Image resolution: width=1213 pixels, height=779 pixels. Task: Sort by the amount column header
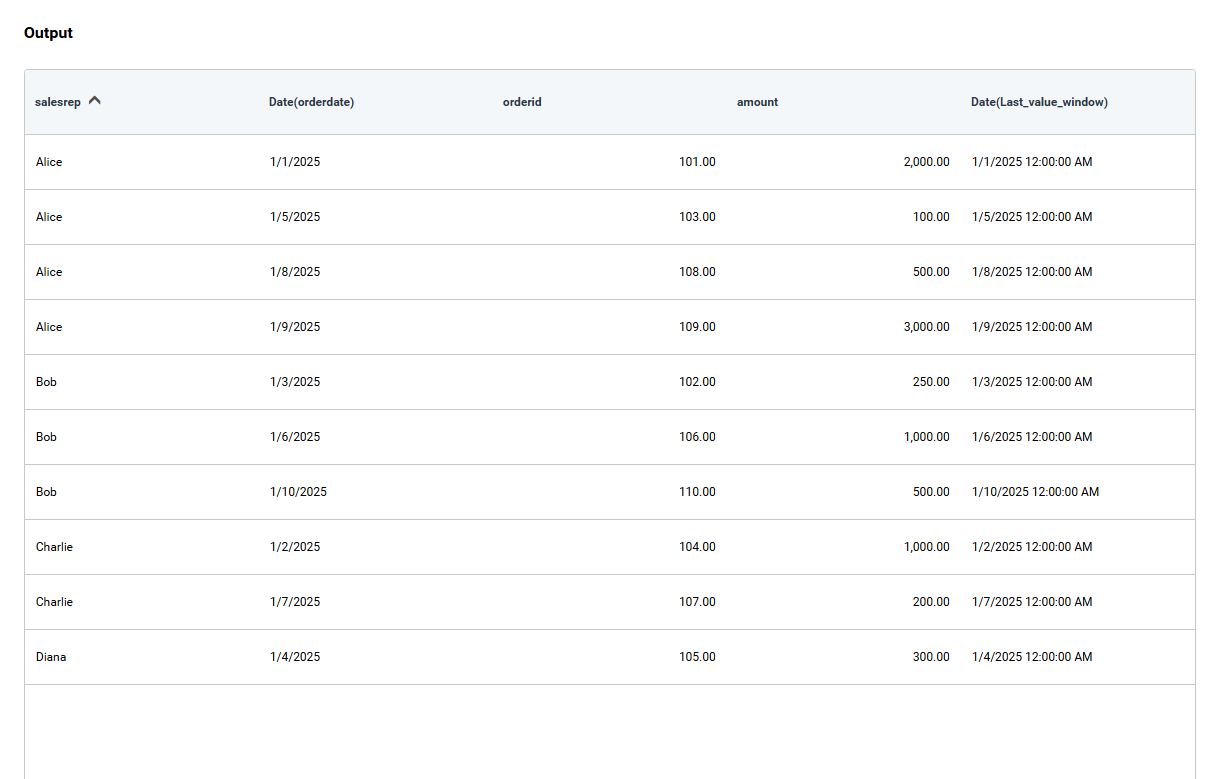click(x=757, y=101)
